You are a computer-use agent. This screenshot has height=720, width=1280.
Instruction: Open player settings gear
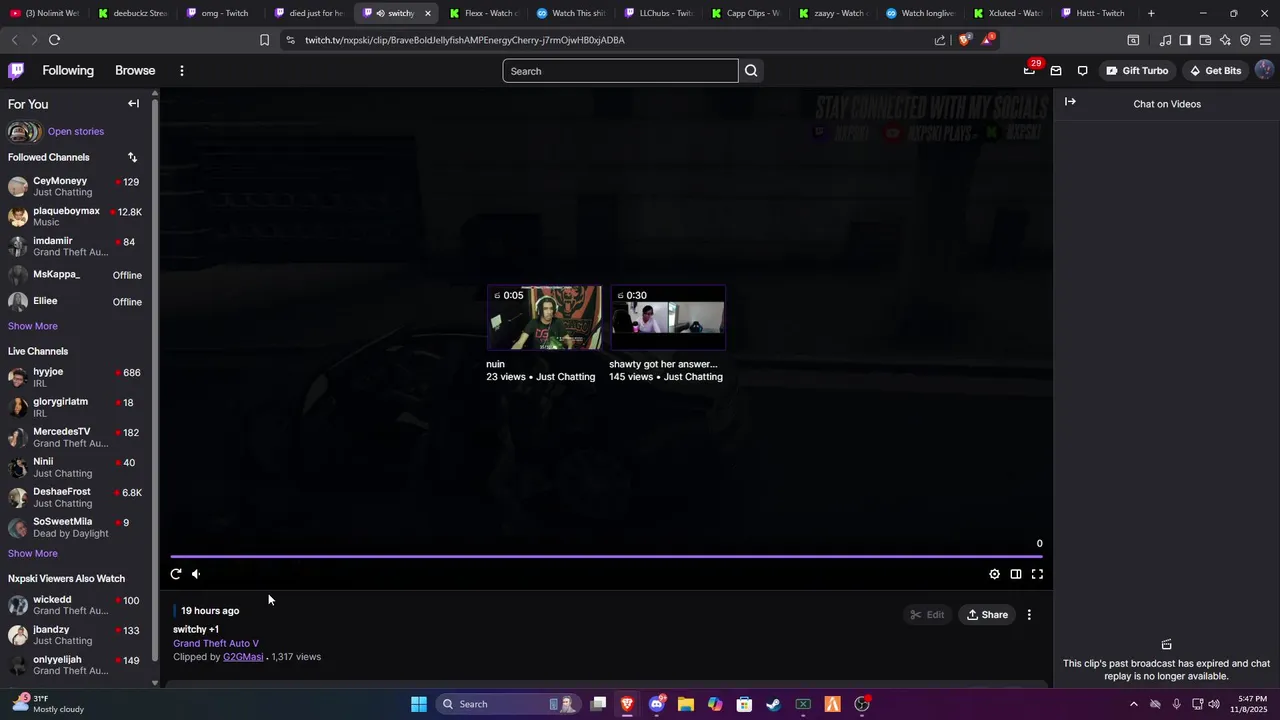point(994,574)
